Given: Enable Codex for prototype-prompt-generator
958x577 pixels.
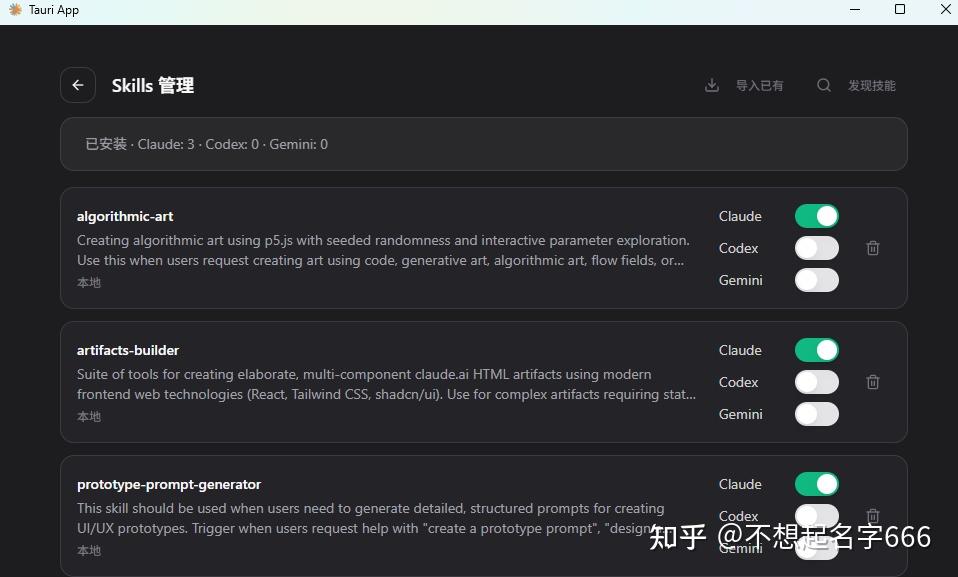Looking at the screenshot, I should (817, 516).
